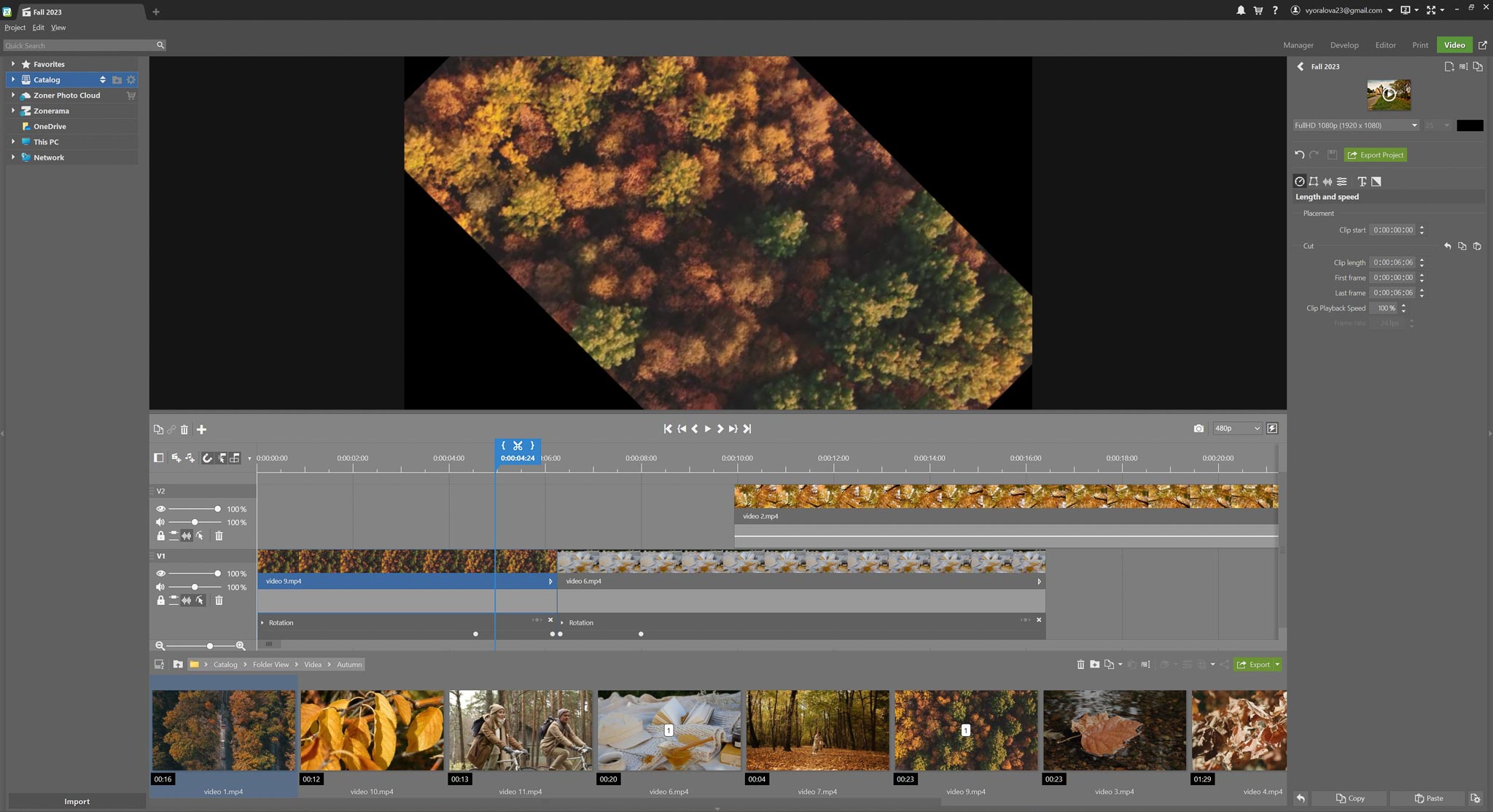Open the 480p preview quality dropdown

[1237, 428]
